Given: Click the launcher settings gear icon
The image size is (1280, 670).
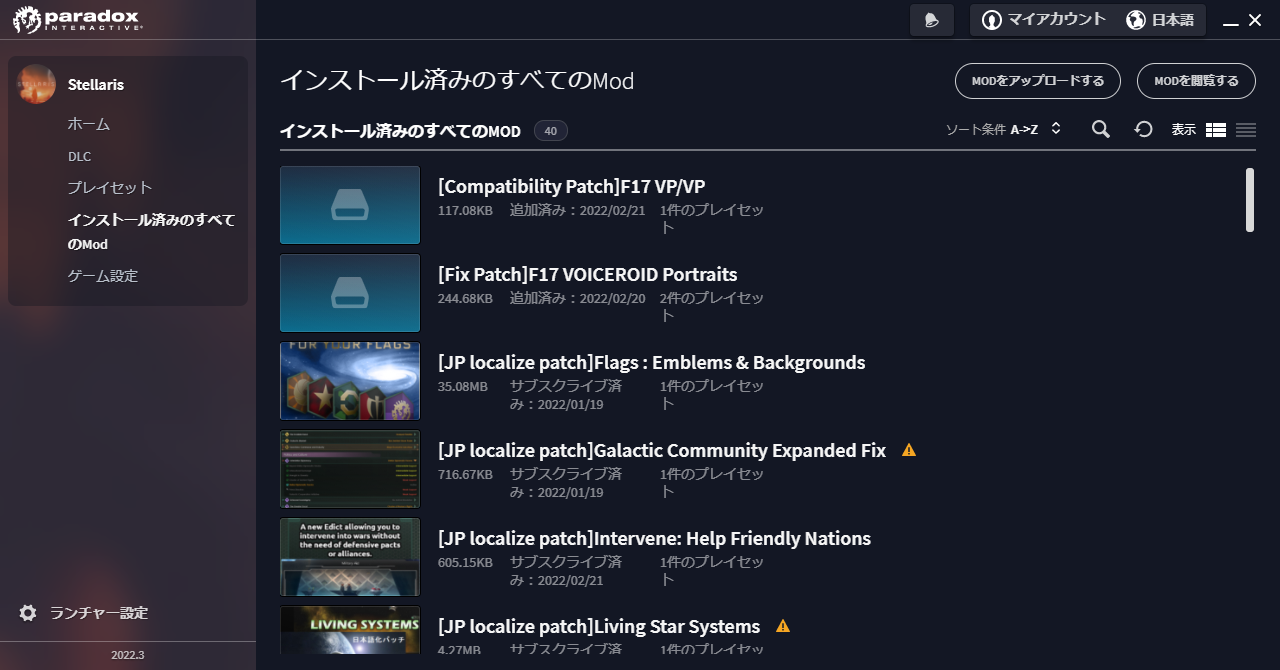Looking at the screenshot, I should [x=28, y=613].
